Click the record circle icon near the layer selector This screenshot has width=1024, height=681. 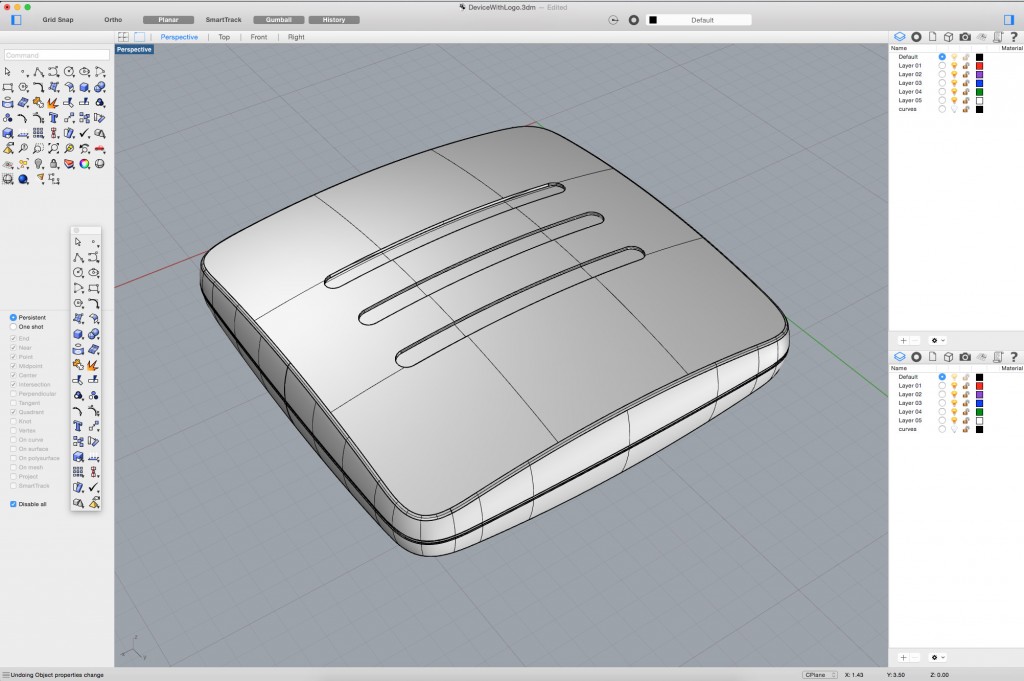coord(633,20)
